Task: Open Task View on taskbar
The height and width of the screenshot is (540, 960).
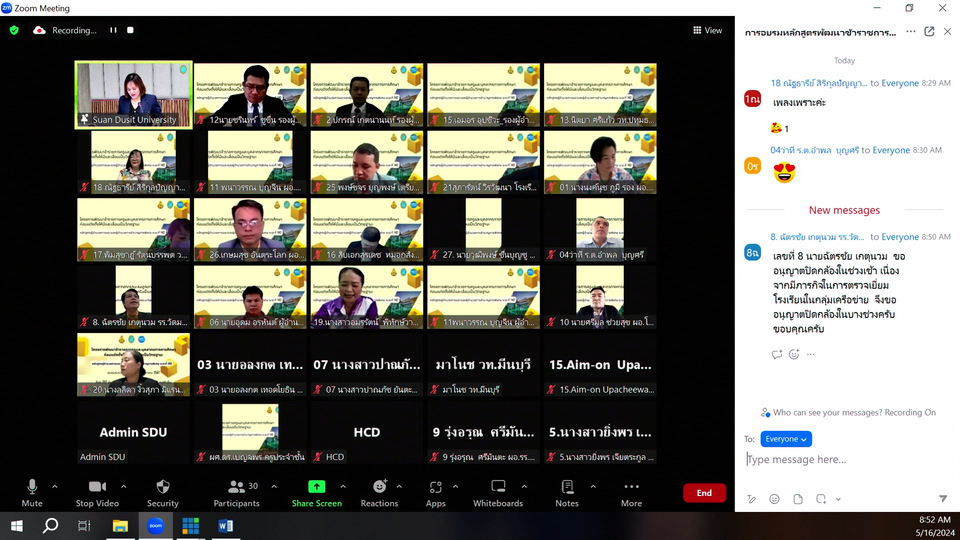Action: pos(84,526)
